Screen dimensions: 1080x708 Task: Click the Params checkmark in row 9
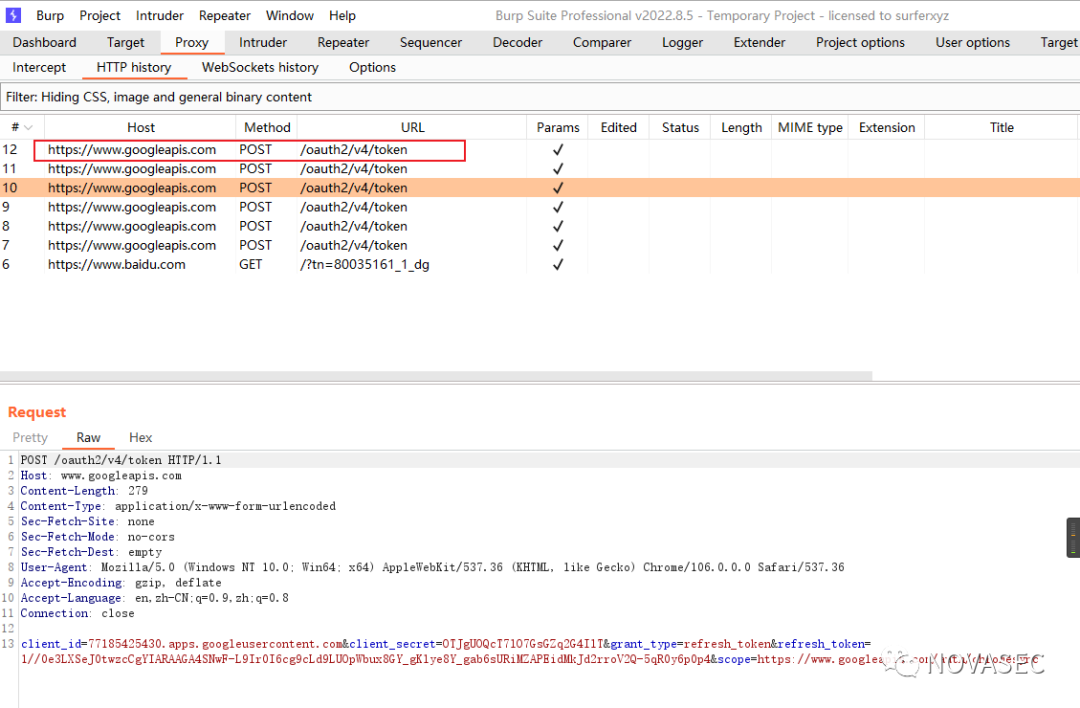coord(558,207)
